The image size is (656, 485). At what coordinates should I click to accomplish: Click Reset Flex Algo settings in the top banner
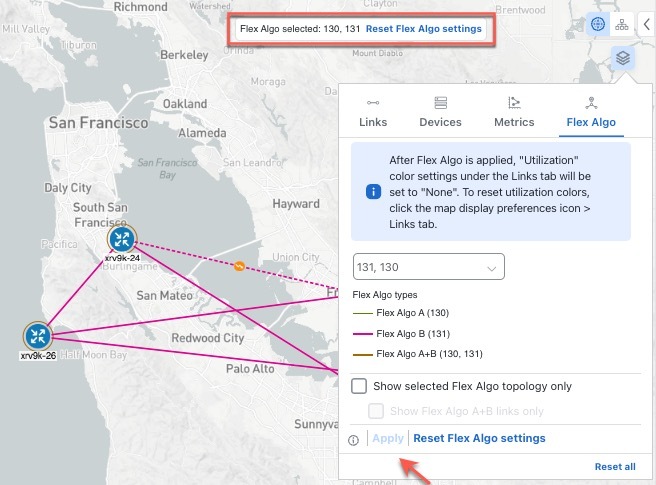tap(423, 29)
